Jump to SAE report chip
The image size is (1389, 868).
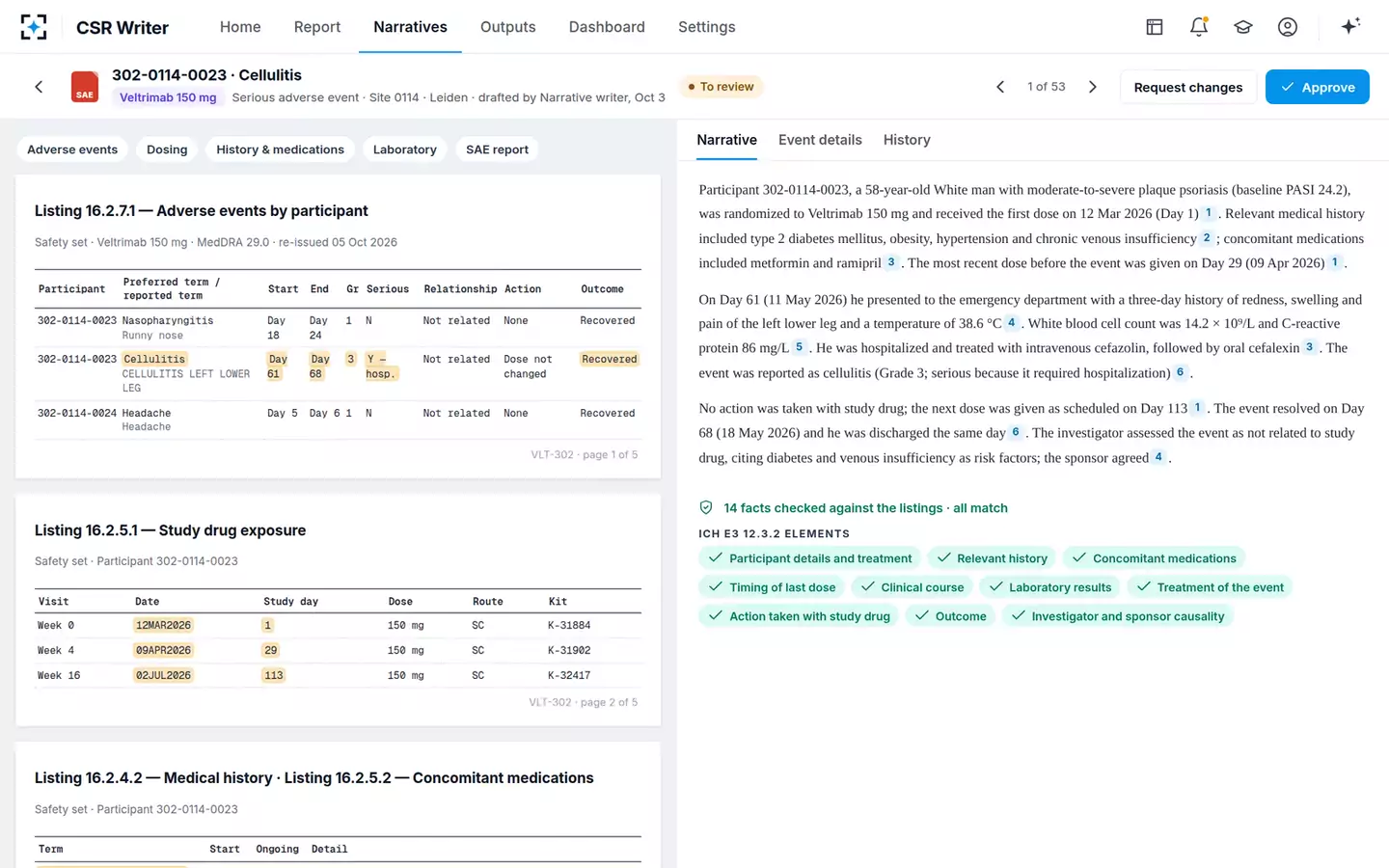pos(497,149)
